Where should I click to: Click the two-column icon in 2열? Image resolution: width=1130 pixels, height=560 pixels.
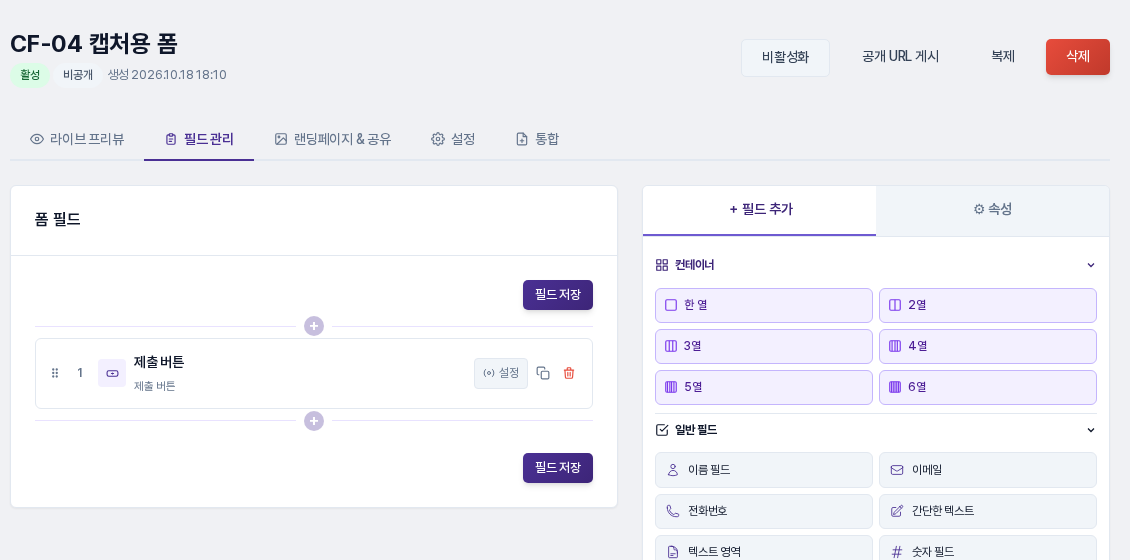click(895, 305)
